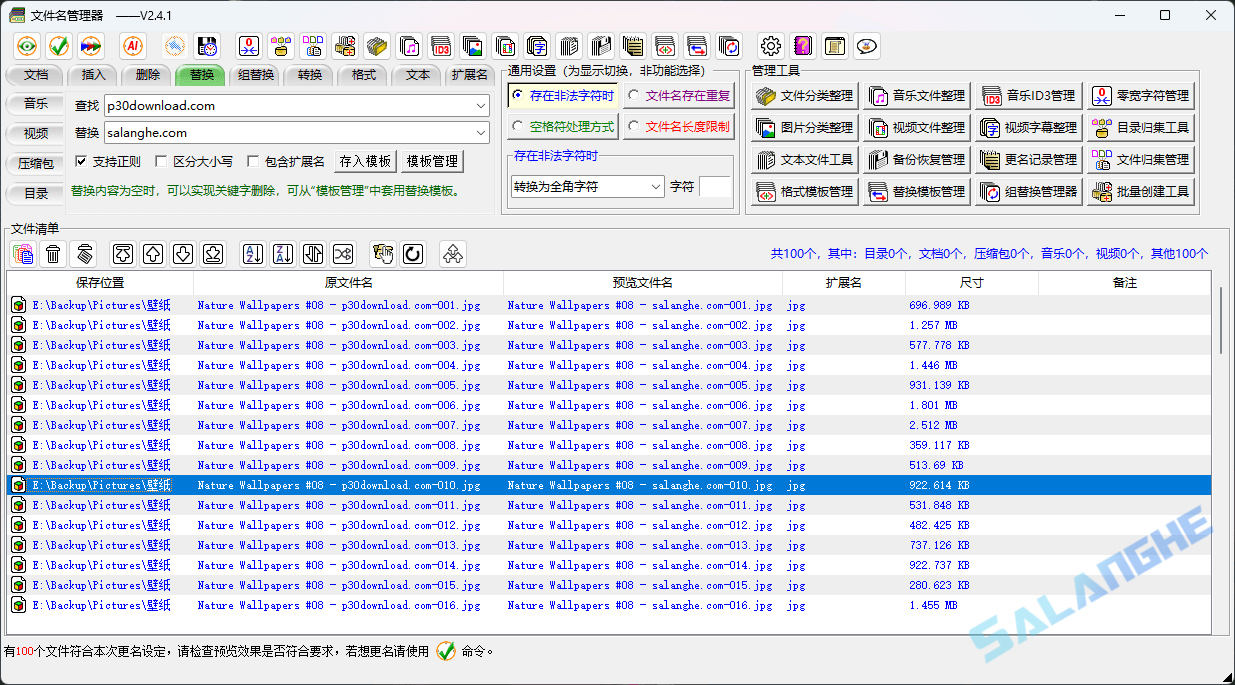This screenshot has width=1235, height=685.
Task: Click the green checkmark rename command icon
Action: (60, 45)
